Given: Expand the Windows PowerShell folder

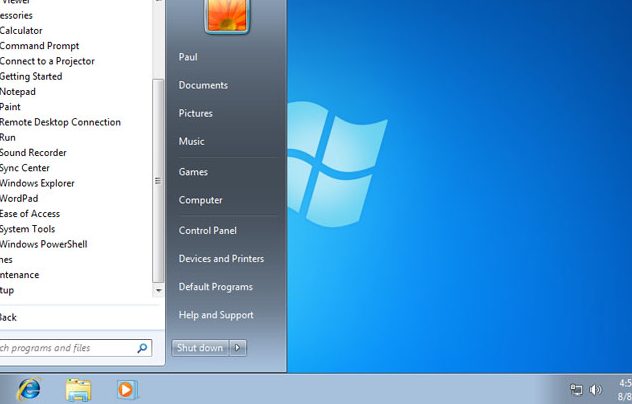Looking at the screenshot, I should click(43, 244).
